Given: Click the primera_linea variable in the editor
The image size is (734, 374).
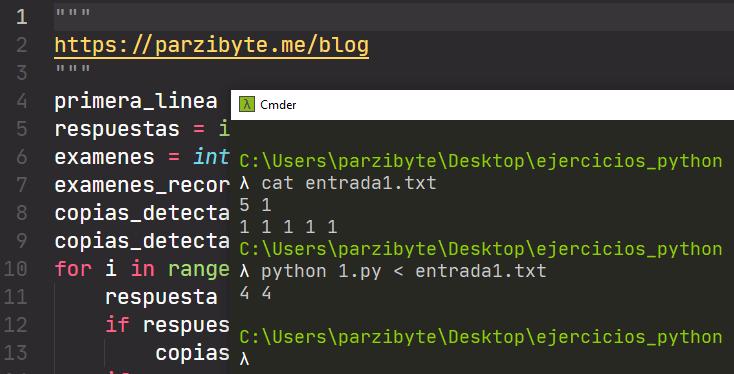Looking at the screenshot, I should pos(136,102).
